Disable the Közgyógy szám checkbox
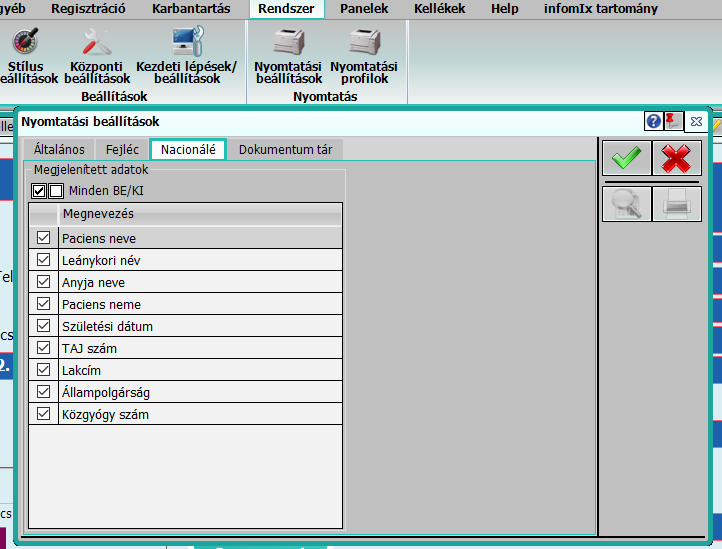This screenshot has width=722, height=549. coord(43,414)
